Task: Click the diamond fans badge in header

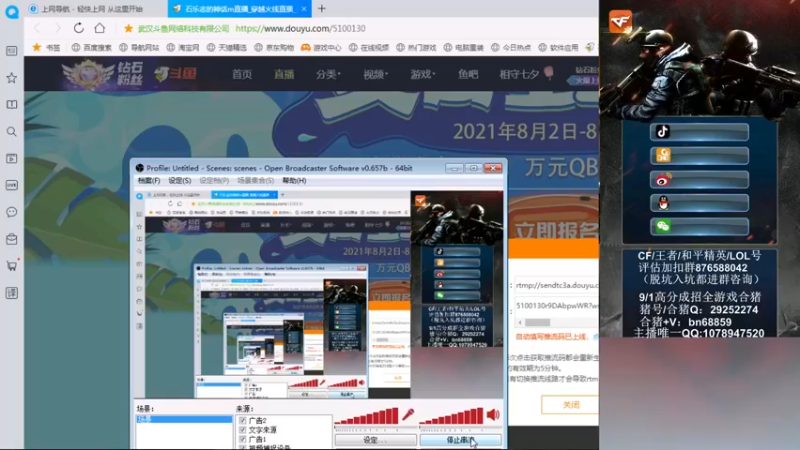Action: tap(103, 74)
